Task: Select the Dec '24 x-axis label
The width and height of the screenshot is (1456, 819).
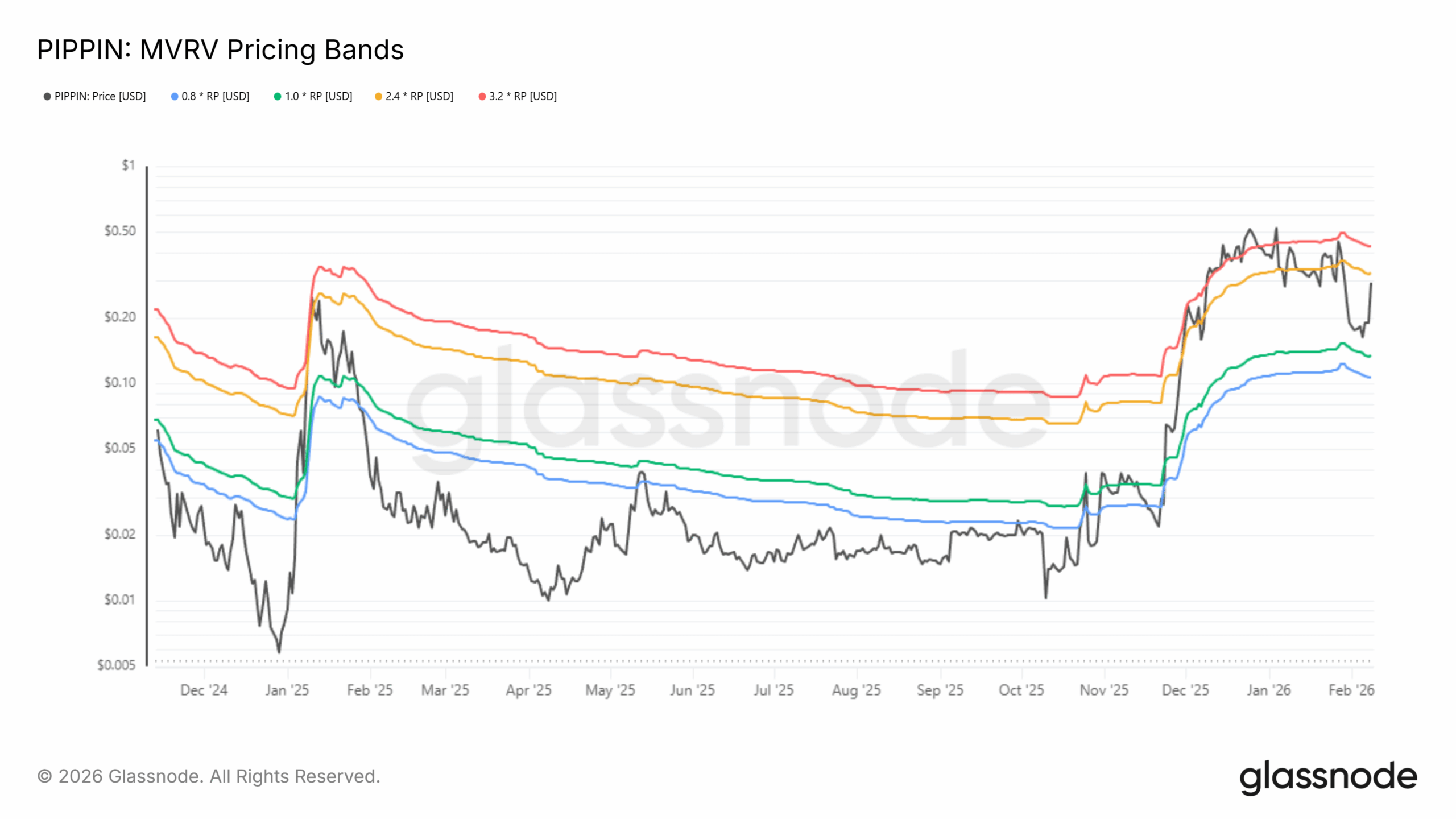Action: (204, 690)
